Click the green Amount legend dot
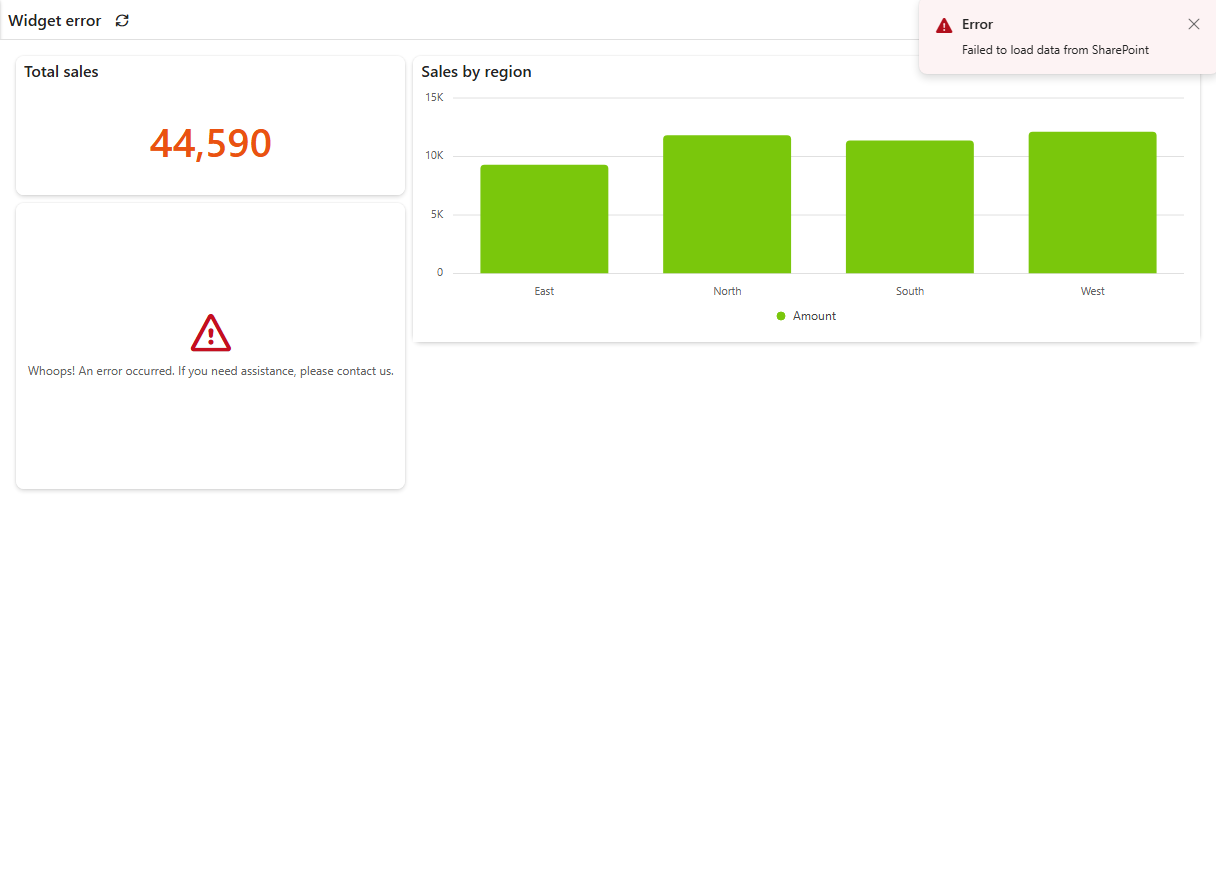 coord(781,316)
